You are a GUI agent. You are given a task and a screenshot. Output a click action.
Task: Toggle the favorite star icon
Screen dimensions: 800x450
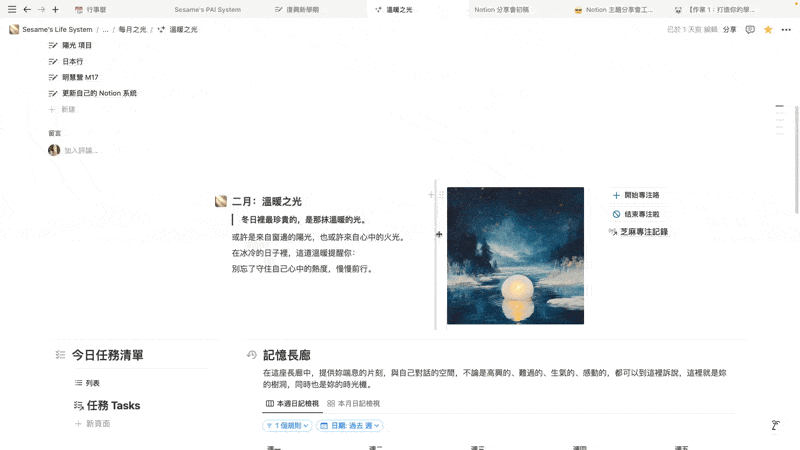click(768, 30)
